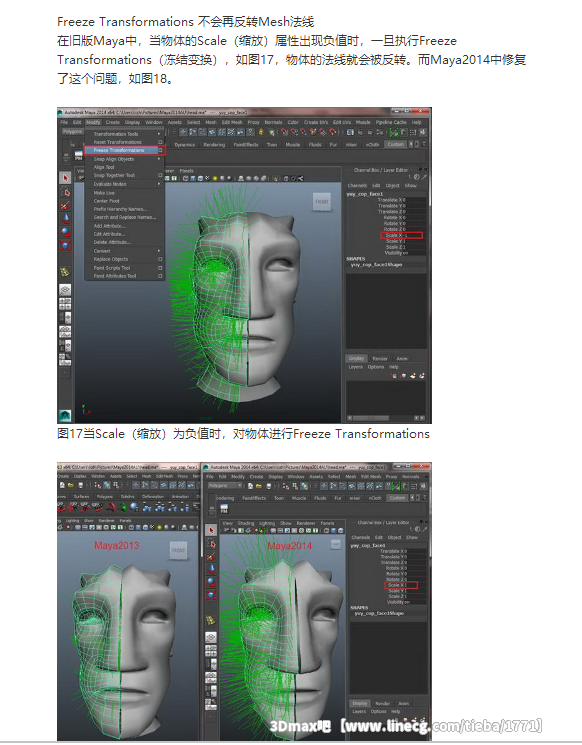Image resolution: width=582 pixels, height=745 pixels.
Task: Open Polygons menu-set dropdown in first Maya screenshot
Action: (73, 132)
